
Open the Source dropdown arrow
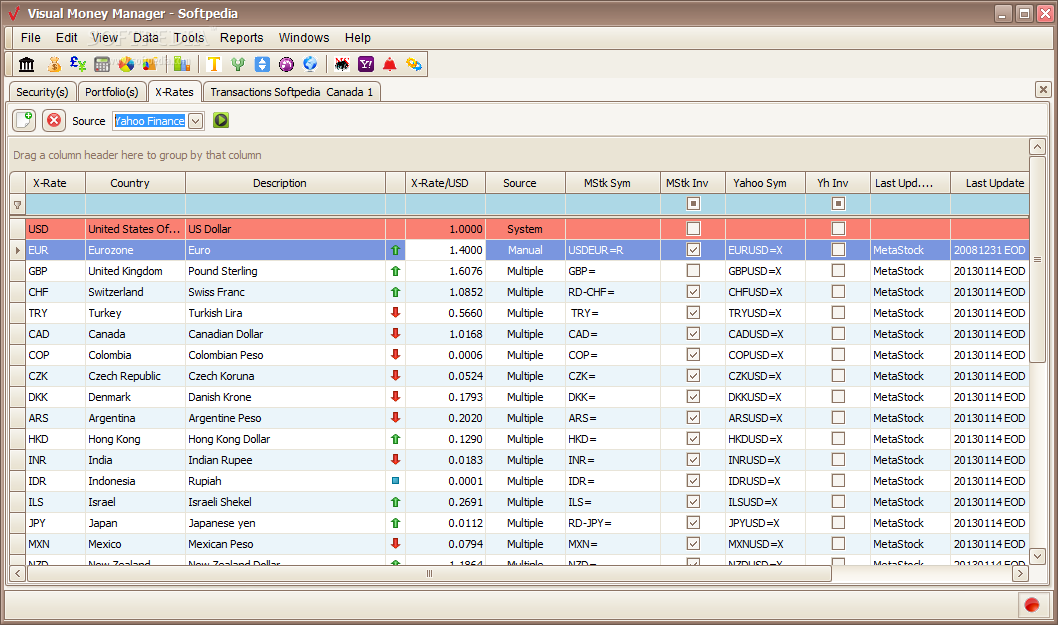tap(195, 121)
